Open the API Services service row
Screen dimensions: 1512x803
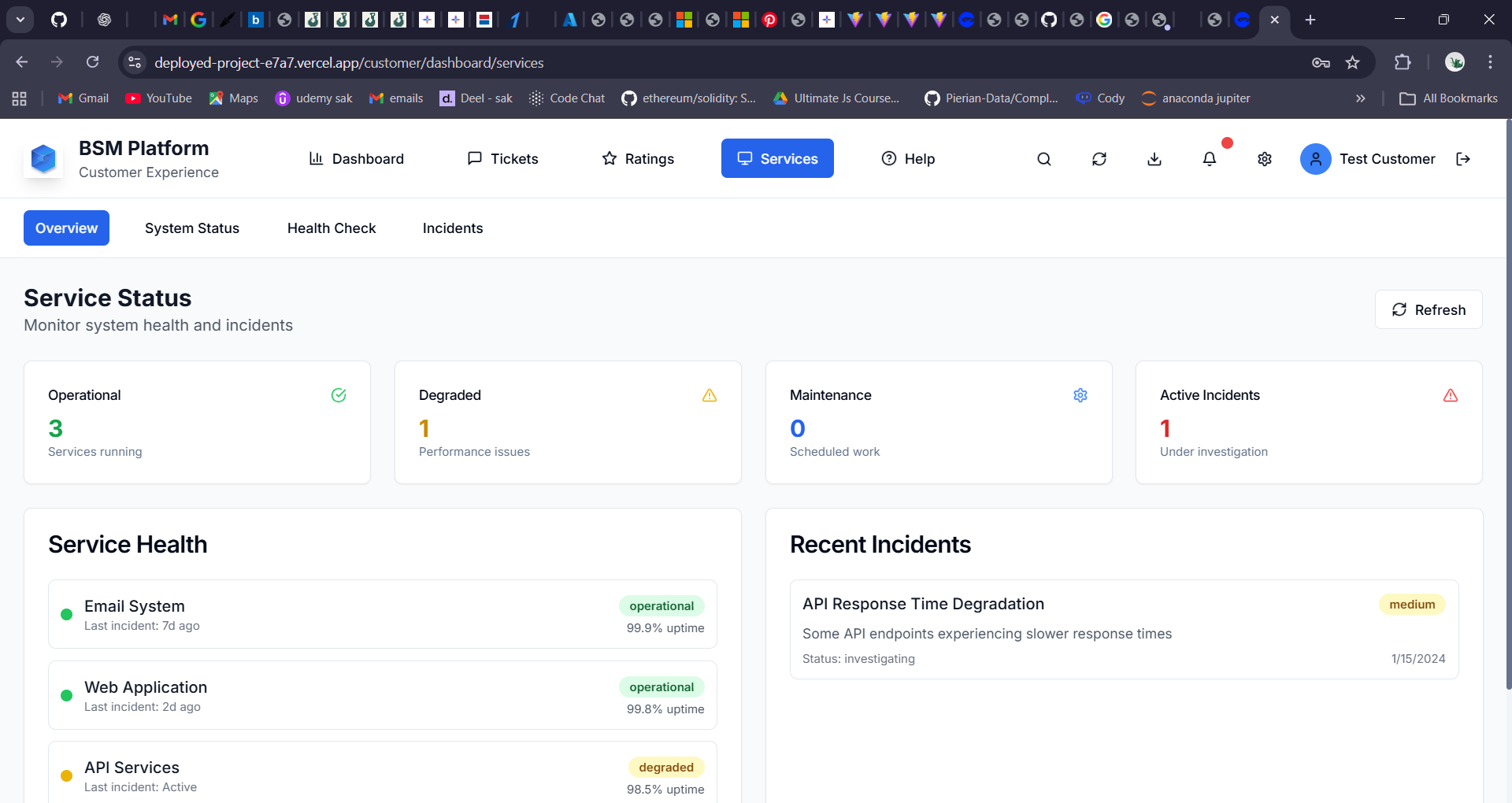(383, 773)
